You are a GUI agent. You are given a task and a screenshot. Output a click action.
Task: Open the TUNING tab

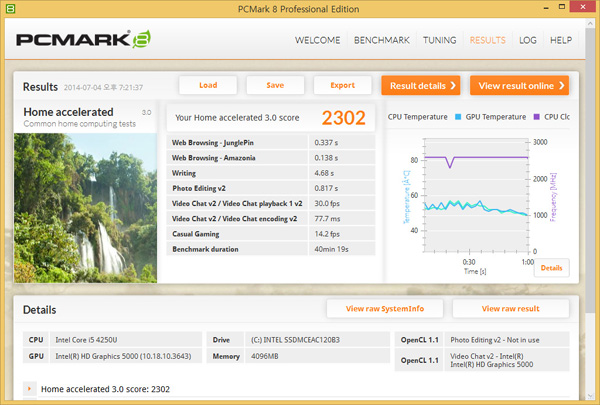click(439, 40)
